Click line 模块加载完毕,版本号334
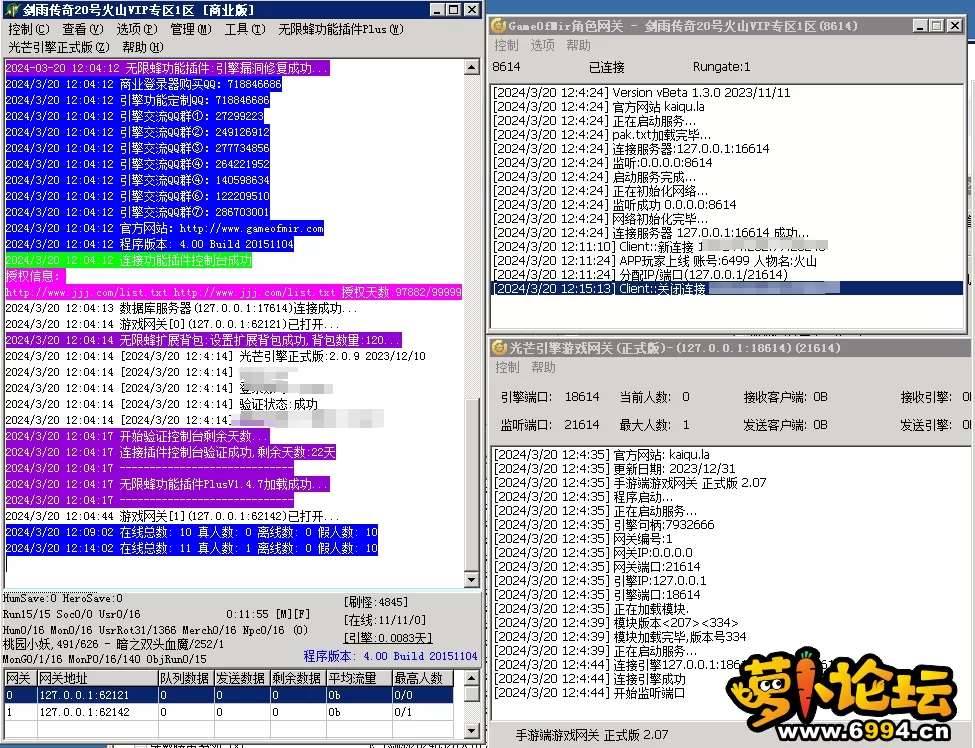The width and height of the screenshot is (975, 748). pyautogui.click(x=620, y=637)
